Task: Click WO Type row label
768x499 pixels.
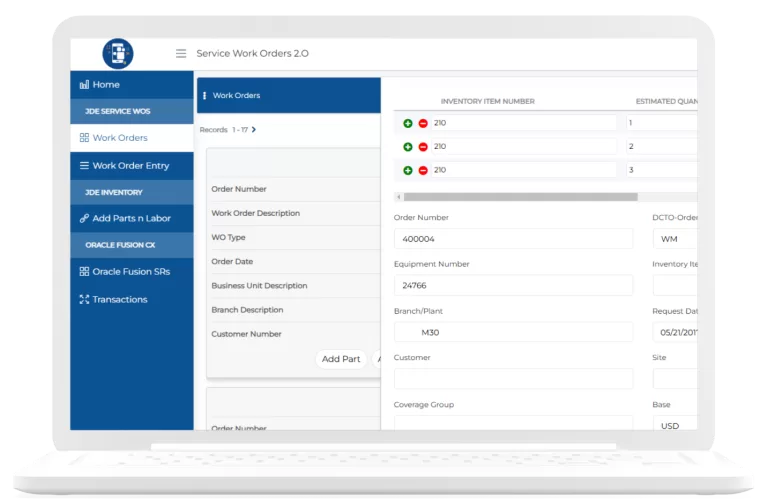Action: coord(228,237)
